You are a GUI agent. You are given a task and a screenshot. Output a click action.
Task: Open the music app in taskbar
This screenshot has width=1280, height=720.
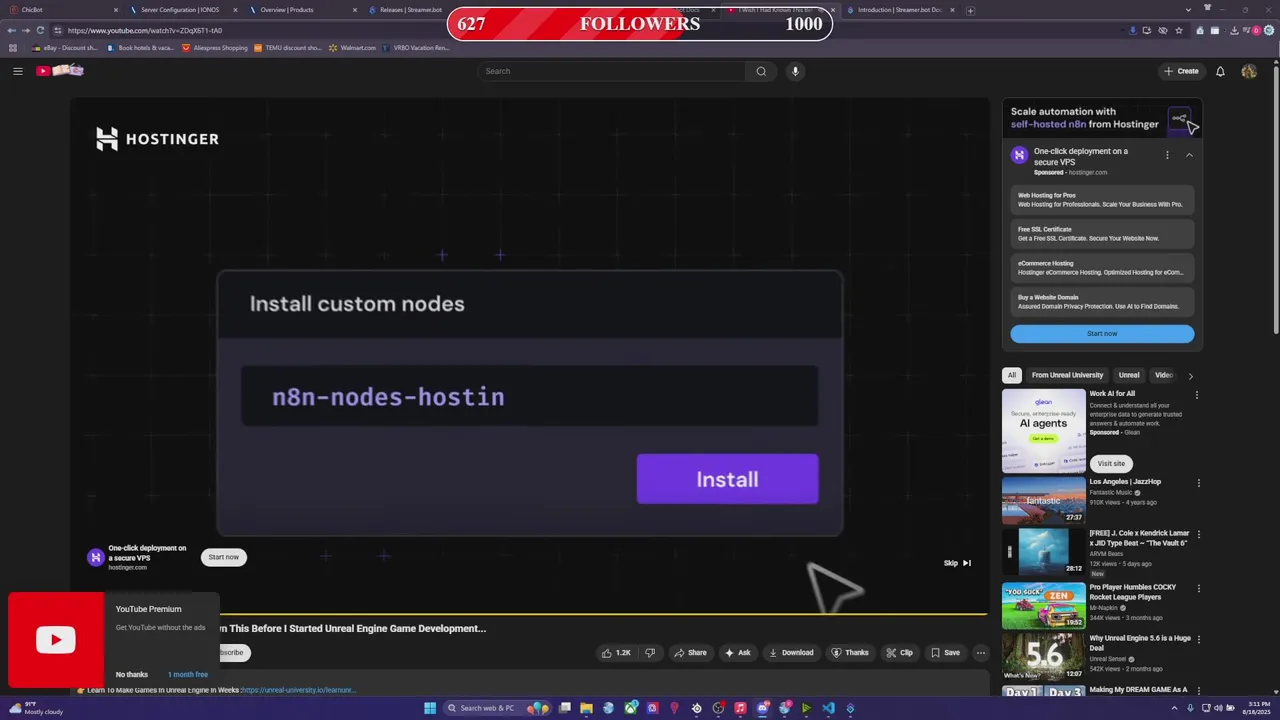tap(740, 708)
